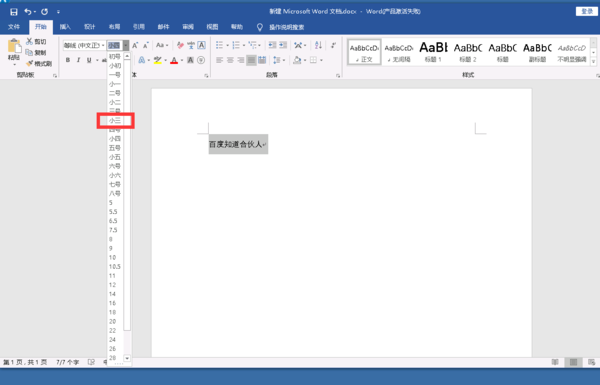The height and width of the screenshot is (385, 600).
Task: Click the Undo arrow icon
Action: (x=28, y=12)
